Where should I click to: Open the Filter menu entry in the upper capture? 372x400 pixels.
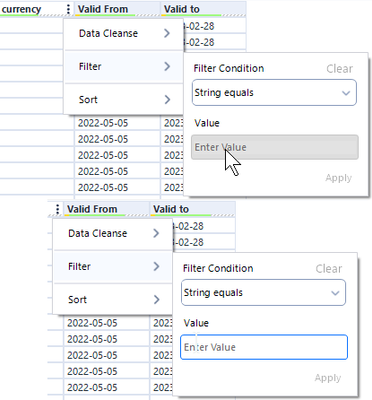[123, 66]
